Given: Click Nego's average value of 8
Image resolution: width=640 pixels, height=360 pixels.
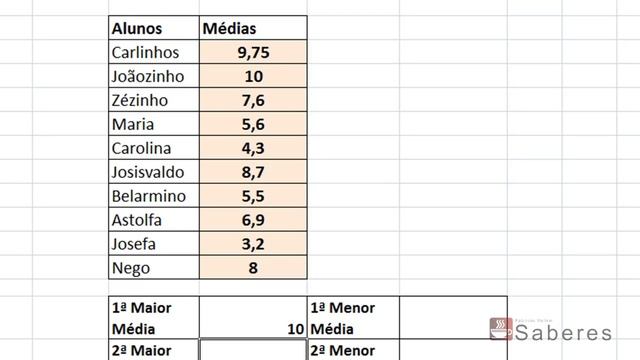Looking at the screenshot, I should [x=253, y=268].
